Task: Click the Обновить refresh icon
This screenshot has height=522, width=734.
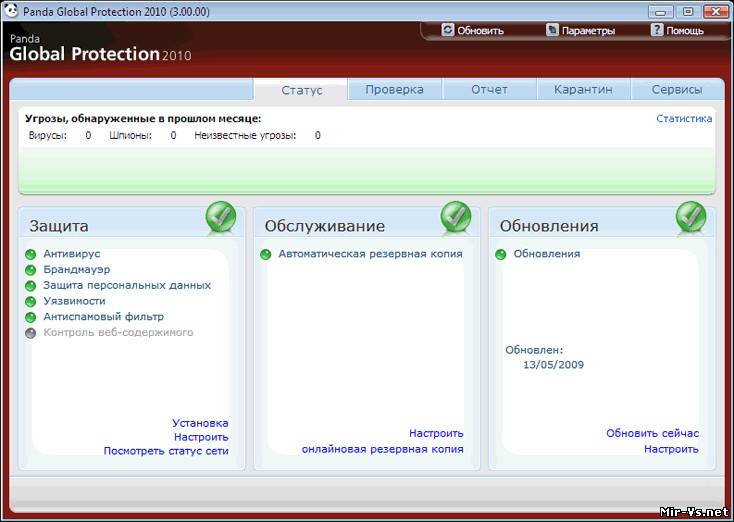Action: click(448, 30)
